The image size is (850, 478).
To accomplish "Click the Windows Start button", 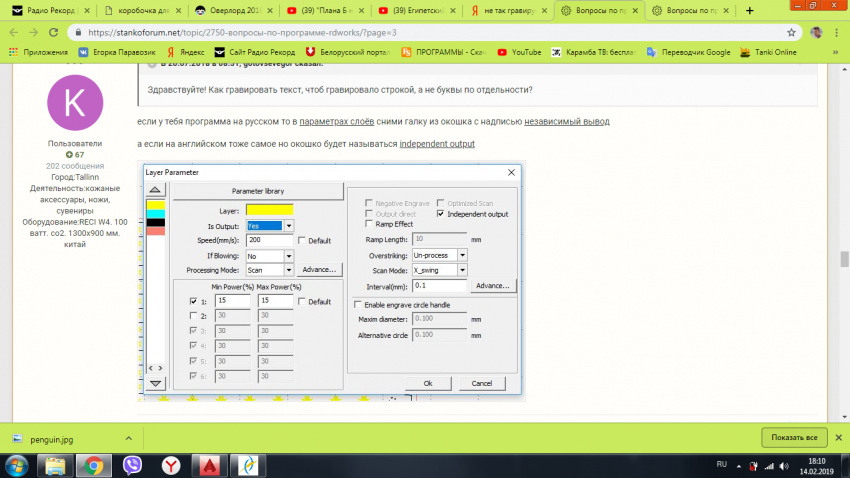I will 17,464.
